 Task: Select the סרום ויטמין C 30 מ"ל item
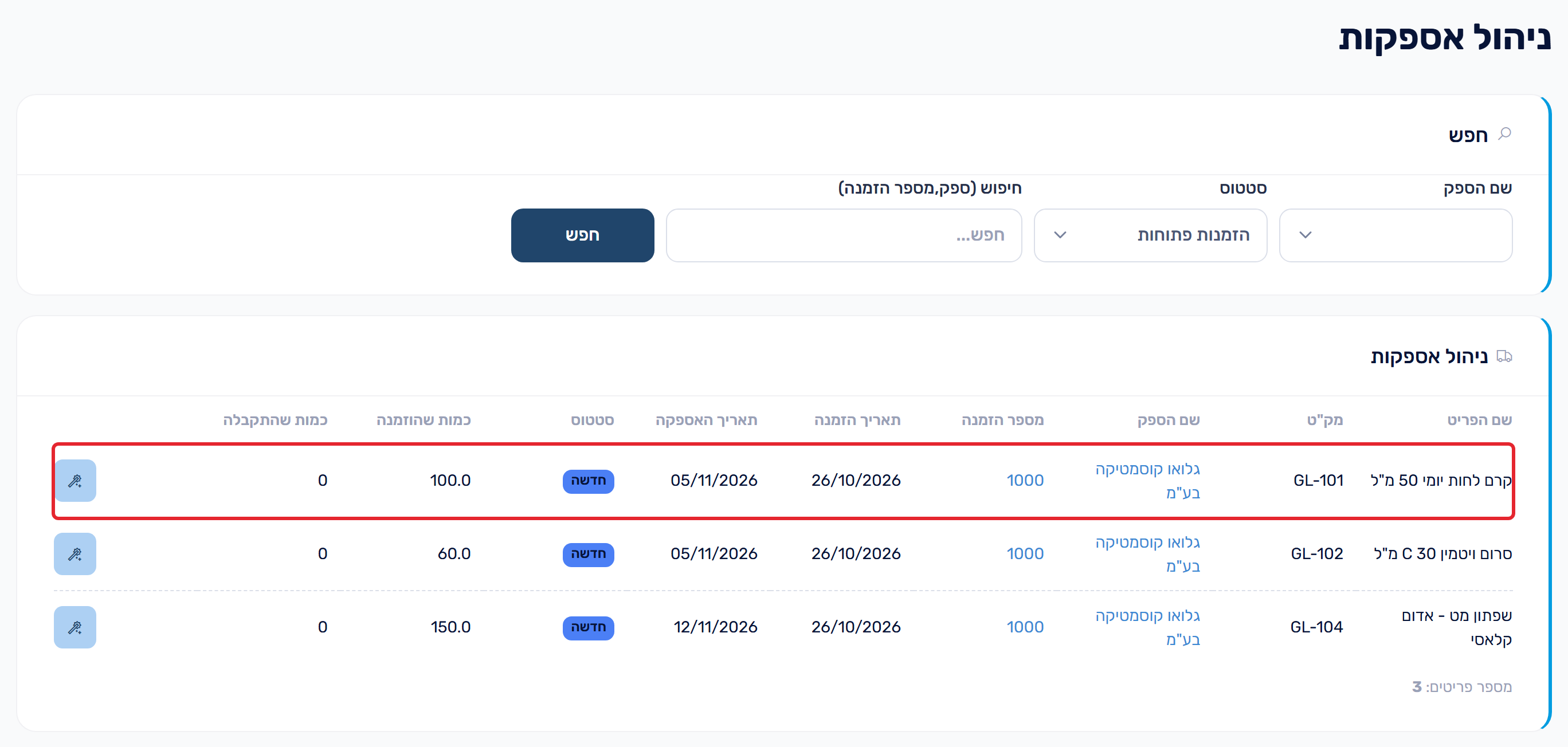click(1442, 554)
